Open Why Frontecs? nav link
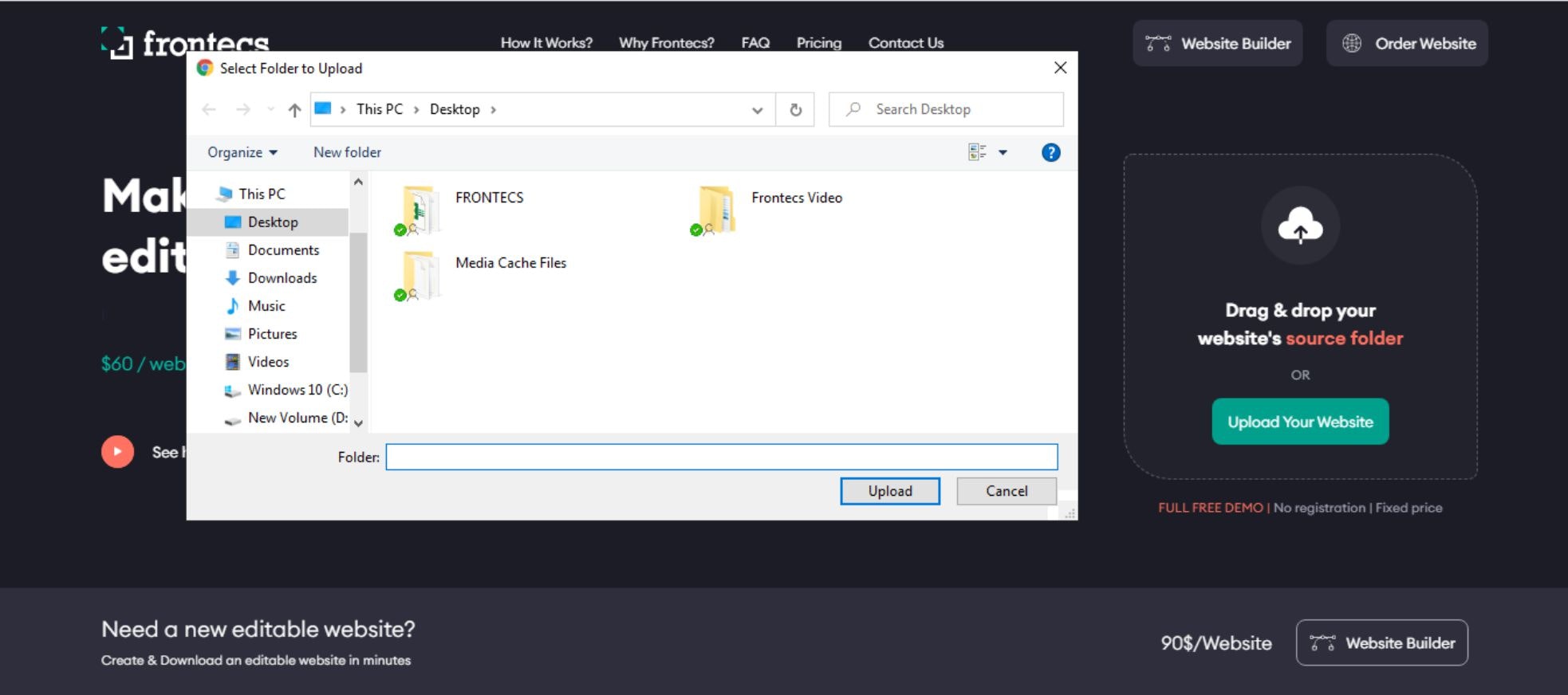1568x695 pixels. [667, 43]
